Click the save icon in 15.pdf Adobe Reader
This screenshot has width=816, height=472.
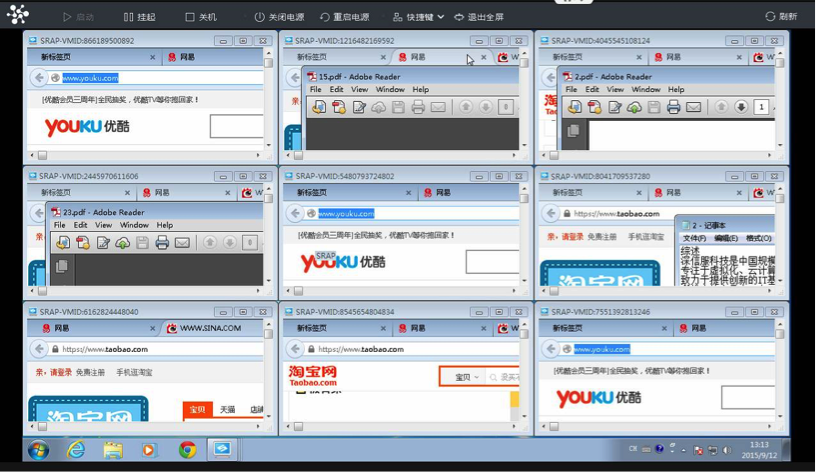[398, 107]
